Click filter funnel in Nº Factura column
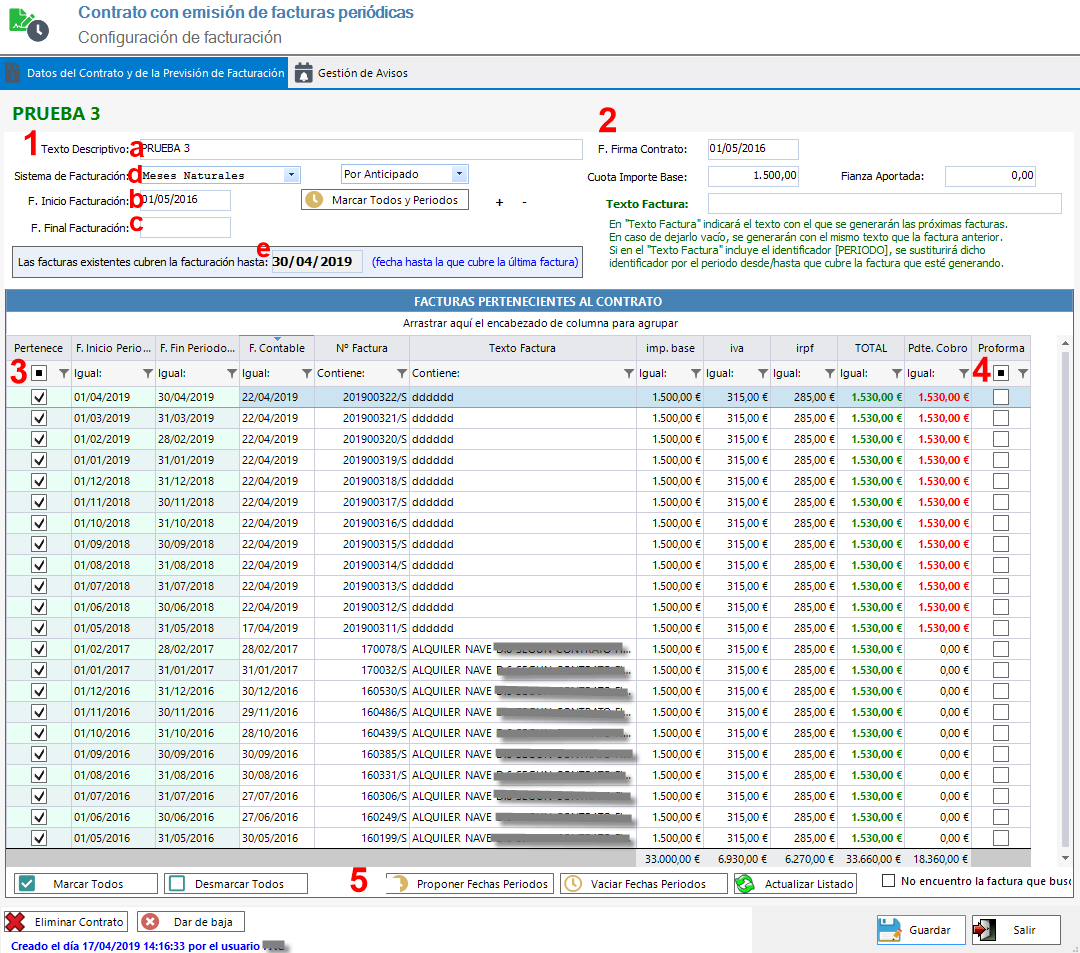Viewport: 1080px width, 953px height. click(402, 373)
